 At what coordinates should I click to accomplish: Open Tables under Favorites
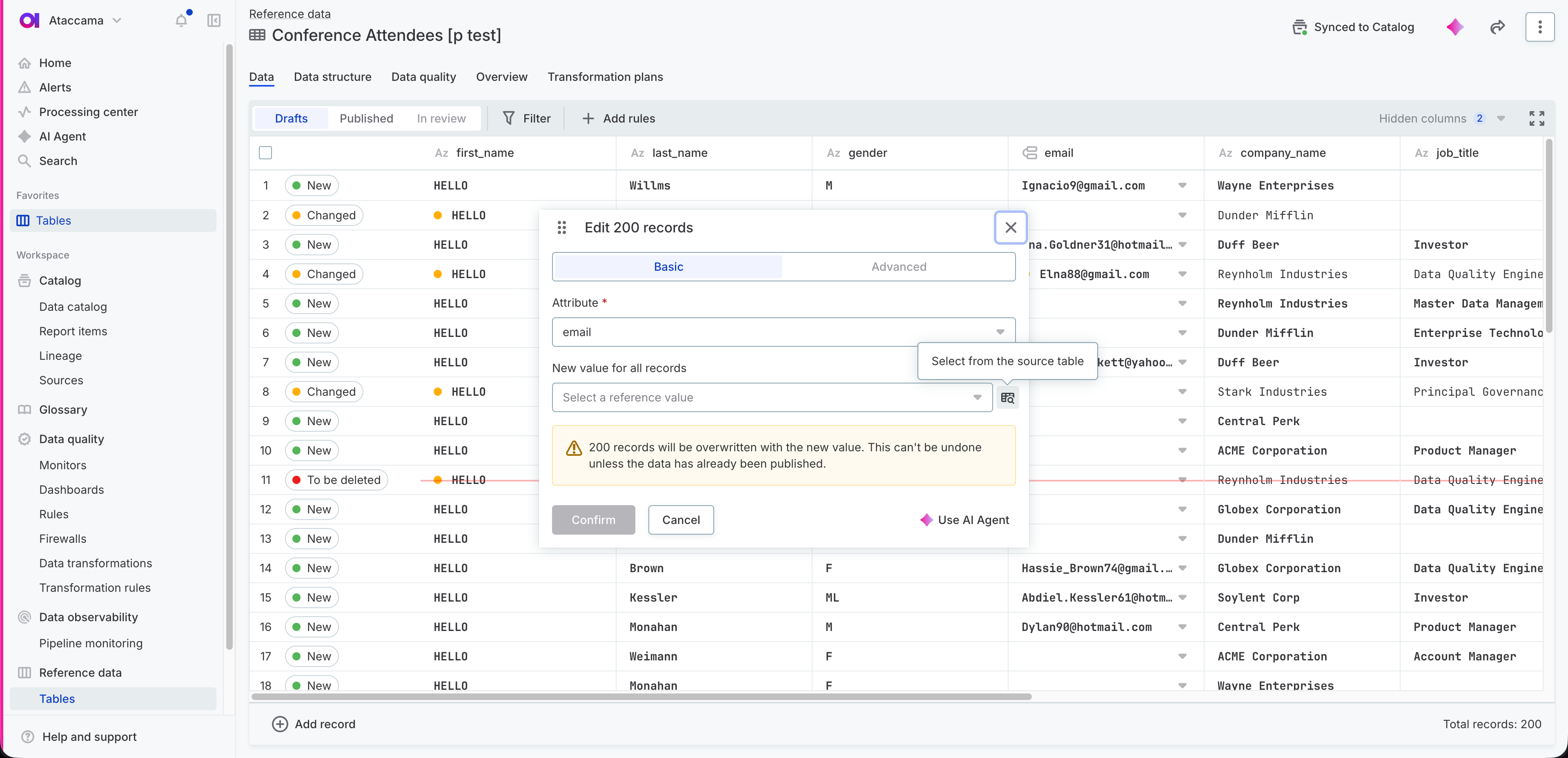click(x=113, y=221)
